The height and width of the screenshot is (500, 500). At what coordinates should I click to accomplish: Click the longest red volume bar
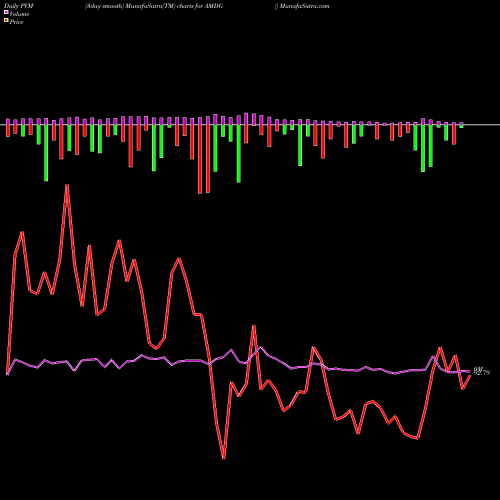200,159
